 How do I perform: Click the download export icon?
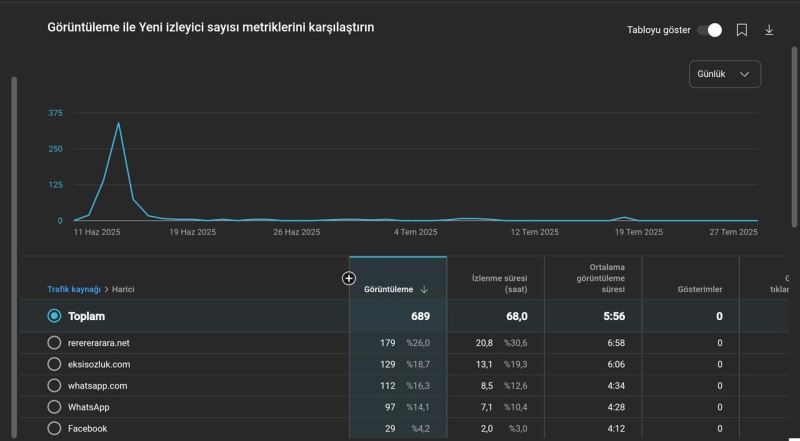pyautogui.click(x=769, y=30)
